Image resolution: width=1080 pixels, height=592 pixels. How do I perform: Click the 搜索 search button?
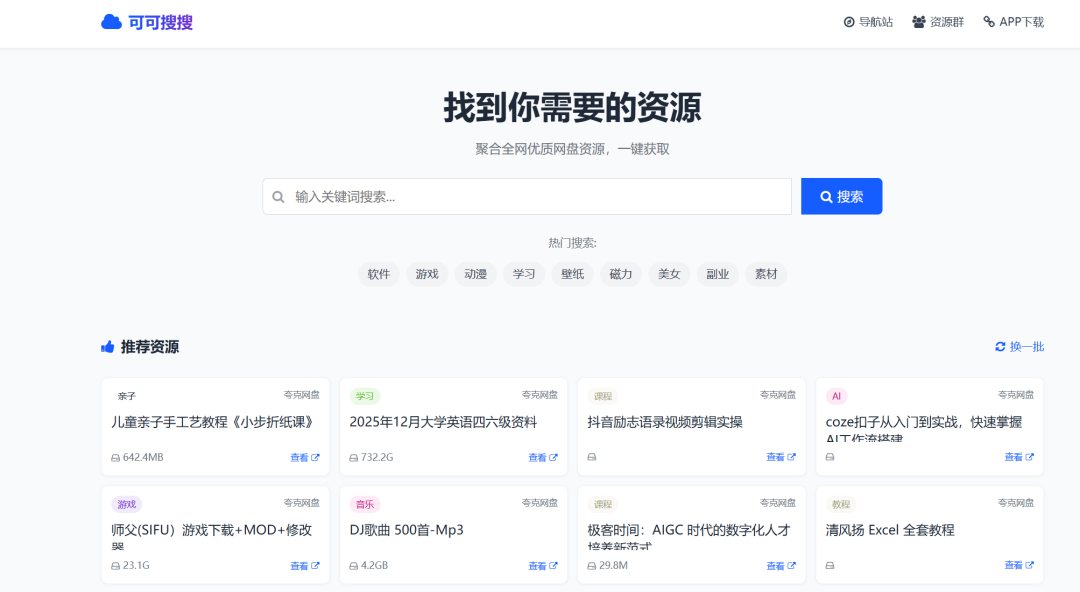click(841, 196)
